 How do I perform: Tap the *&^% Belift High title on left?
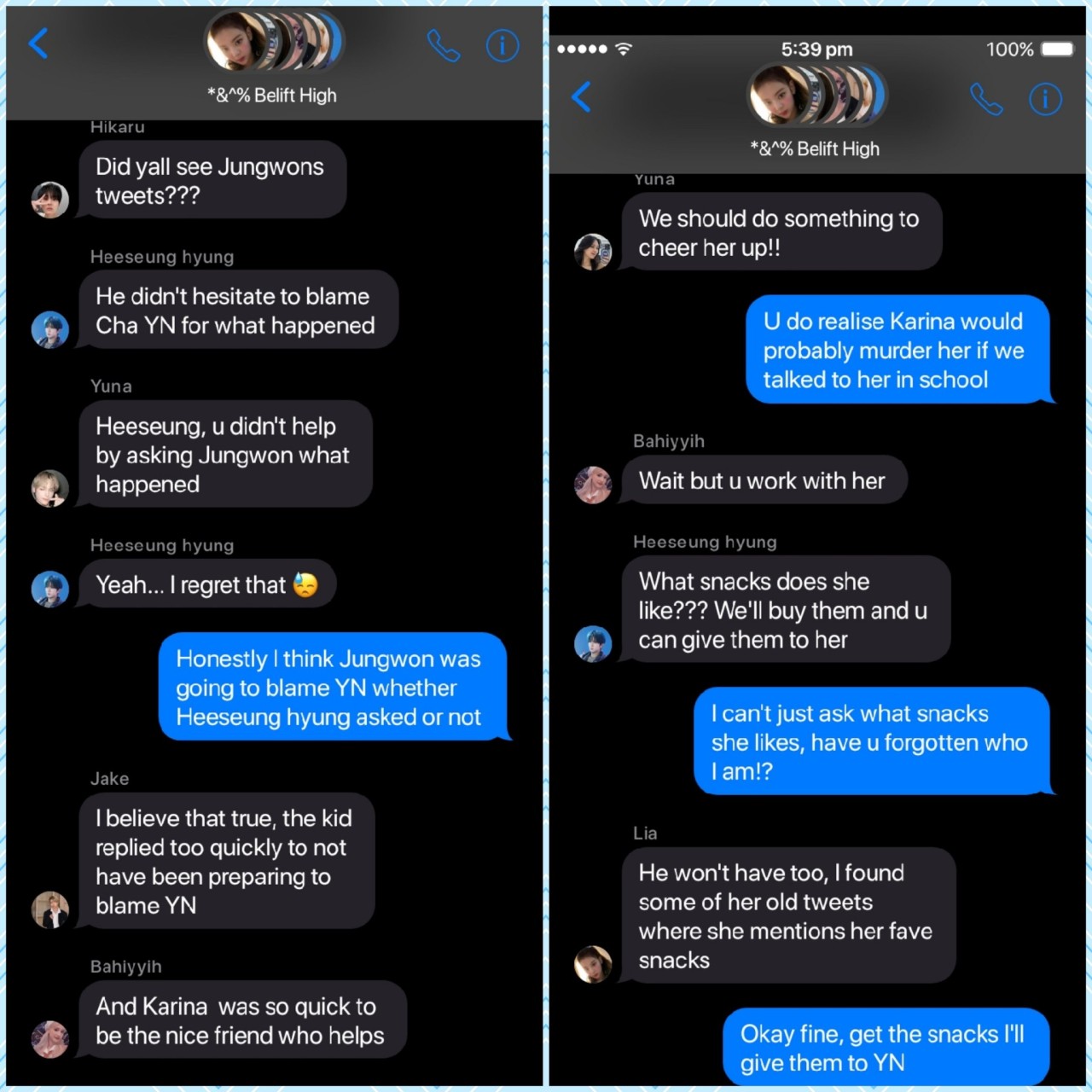[272, 95]
